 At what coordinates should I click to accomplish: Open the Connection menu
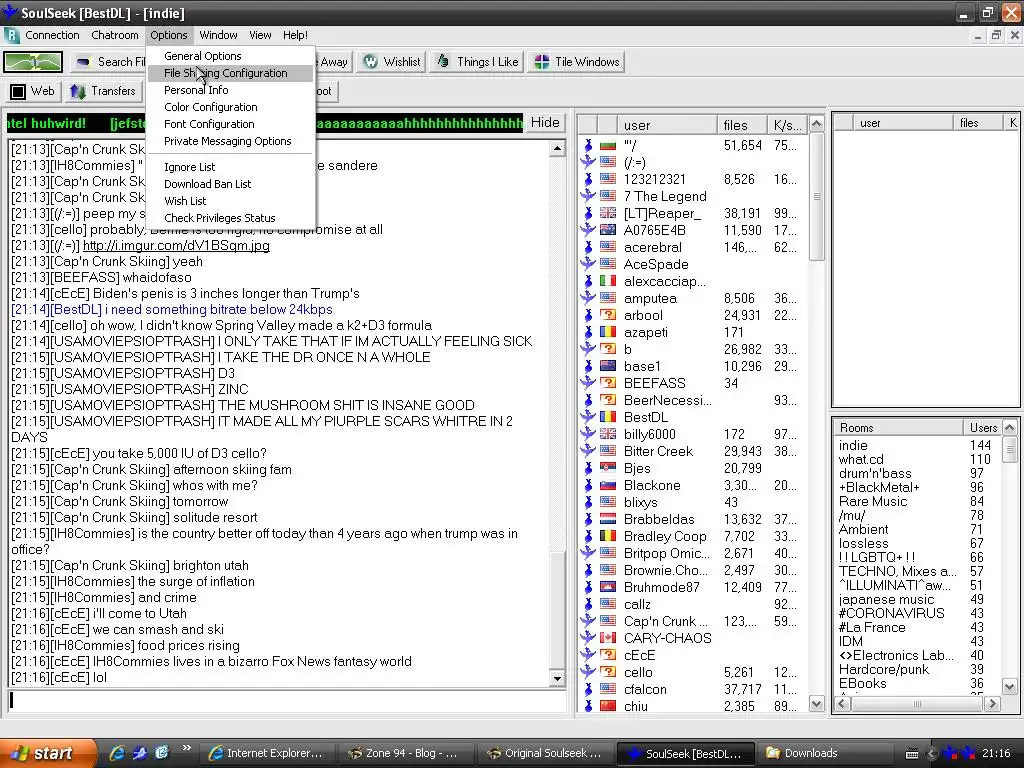(52, 35)
